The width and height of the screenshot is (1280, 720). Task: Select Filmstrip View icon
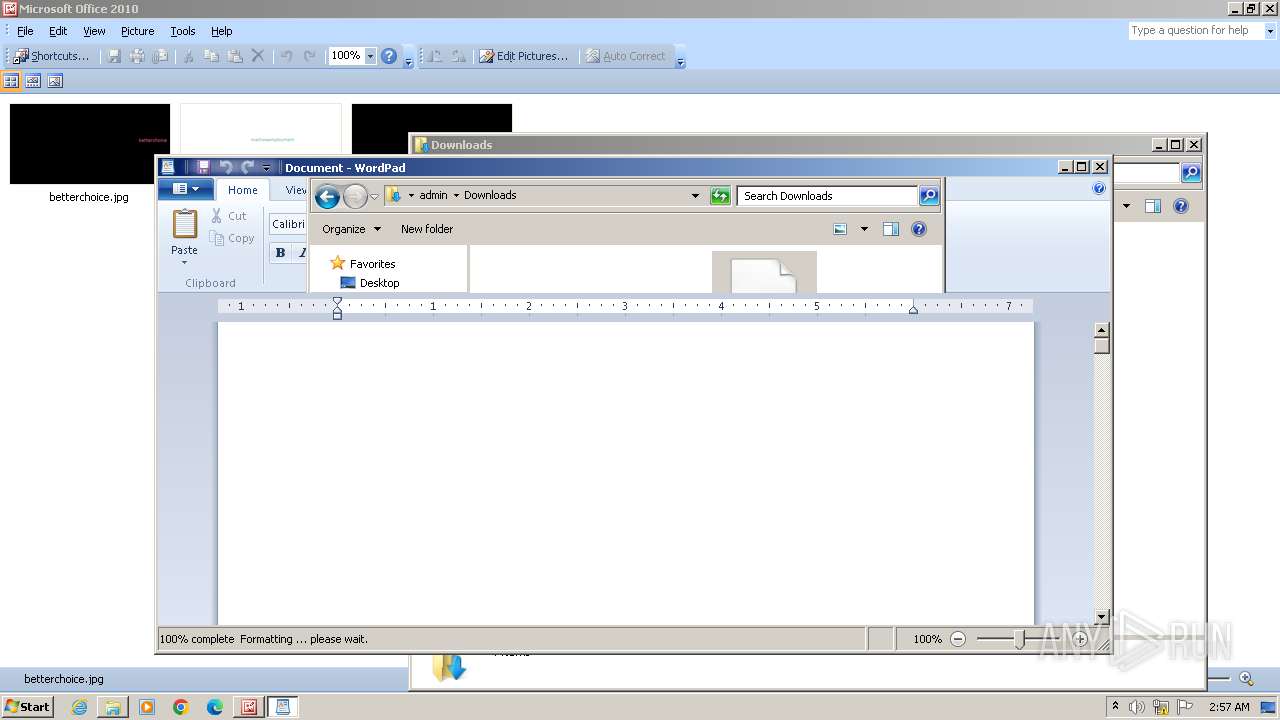[x=33, y=81]
